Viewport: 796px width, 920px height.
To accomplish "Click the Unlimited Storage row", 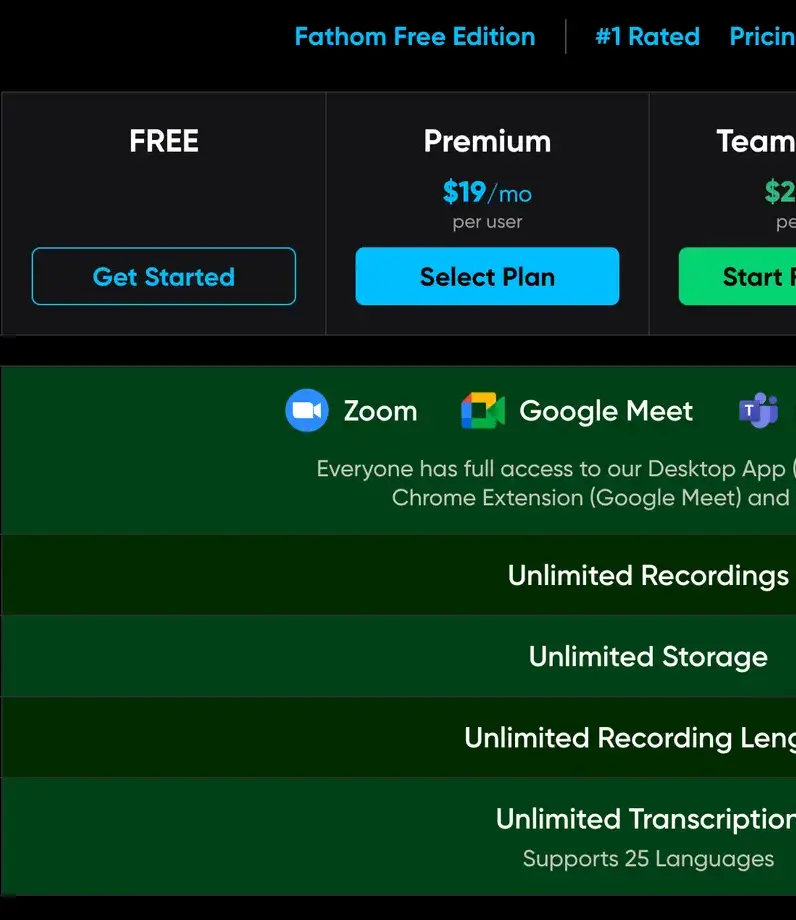I will click(398, 656).
